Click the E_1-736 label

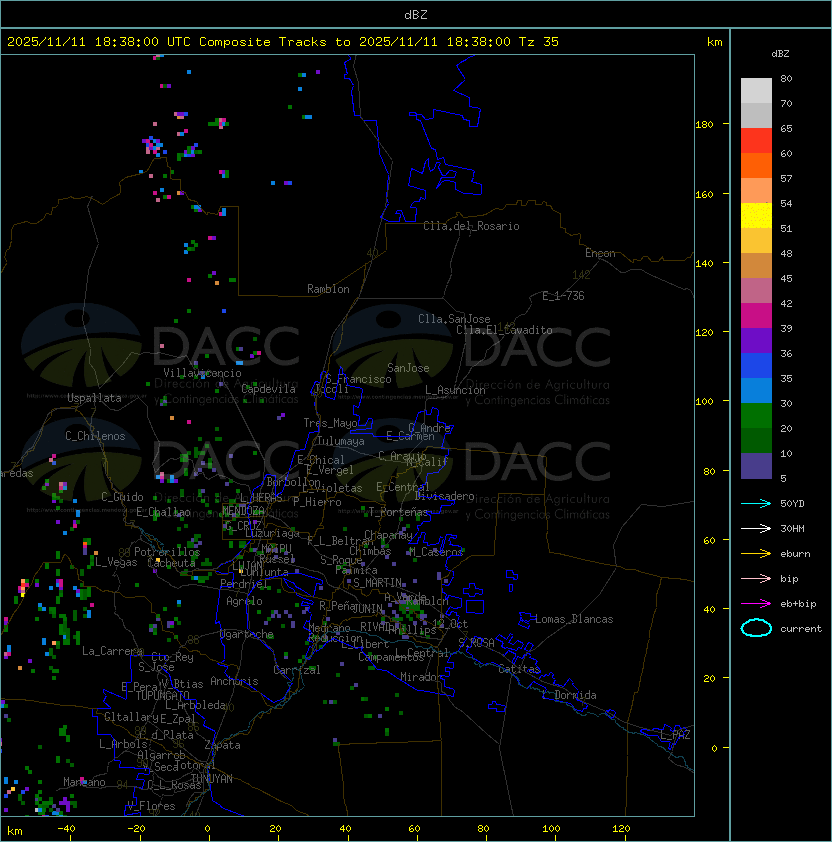(x=563, y=296)
